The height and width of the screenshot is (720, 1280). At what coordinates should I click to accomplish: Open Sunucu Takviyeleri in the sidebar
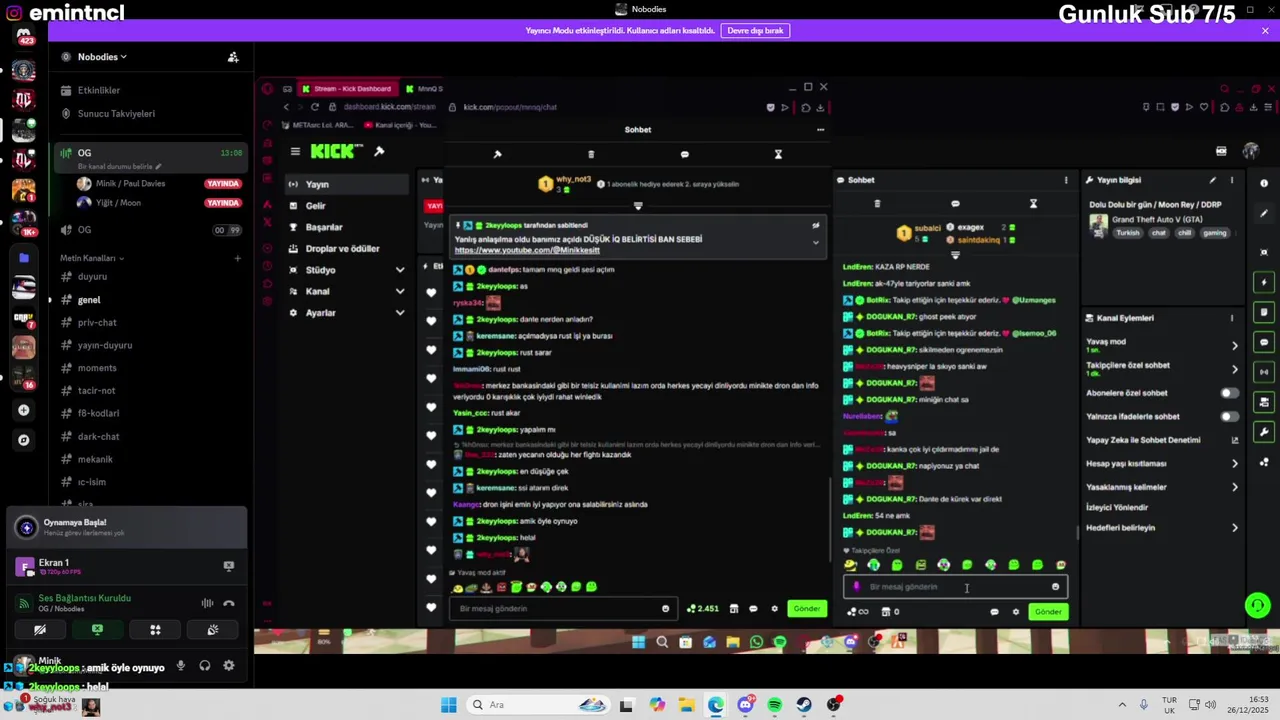[116, 113]
